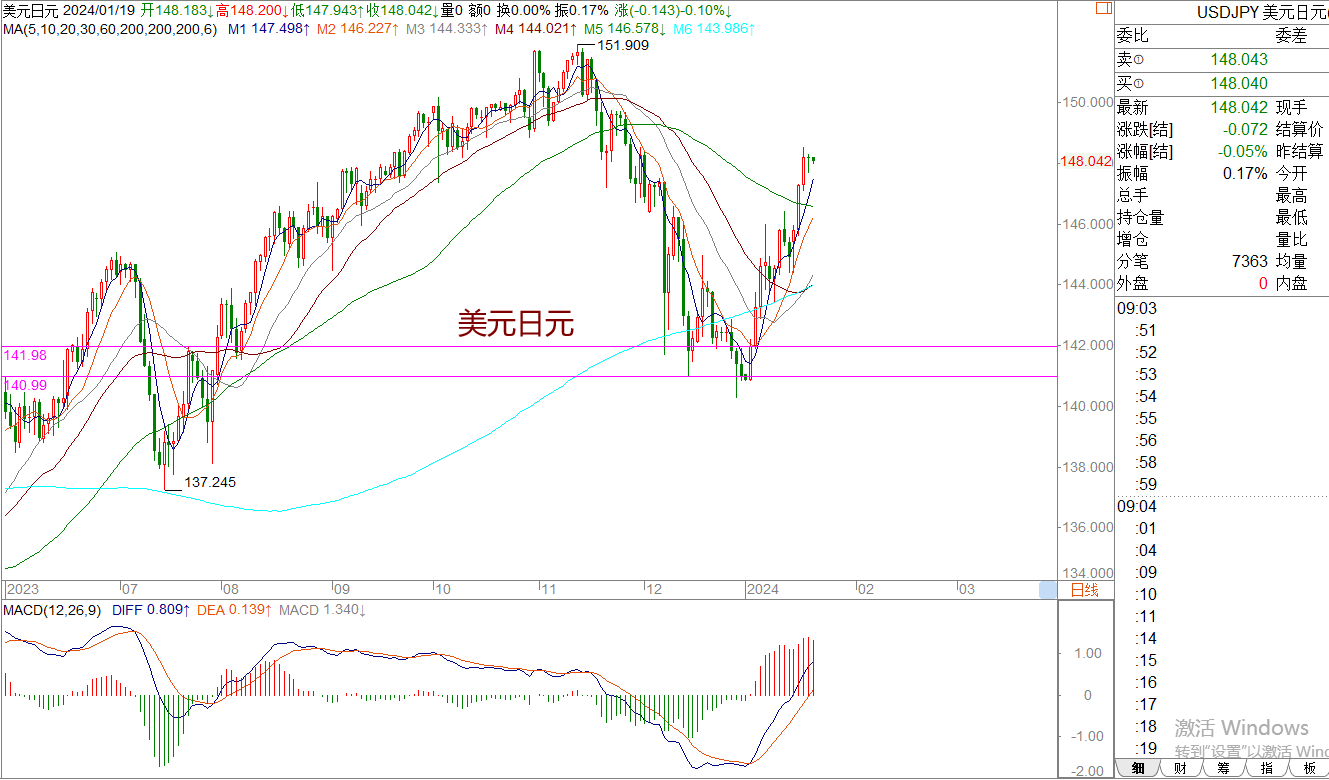Click the 分笔 count 7363

[1251, 261]
